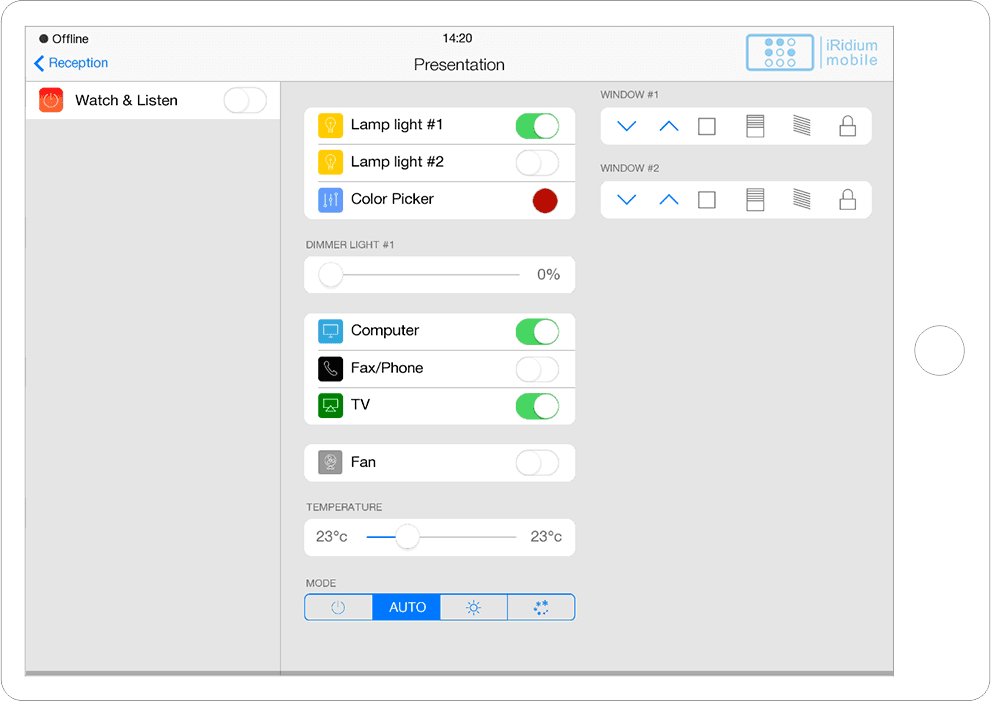Click the Window #1 down arrow
The image size is (991, 702).
[x=627, y=126]
